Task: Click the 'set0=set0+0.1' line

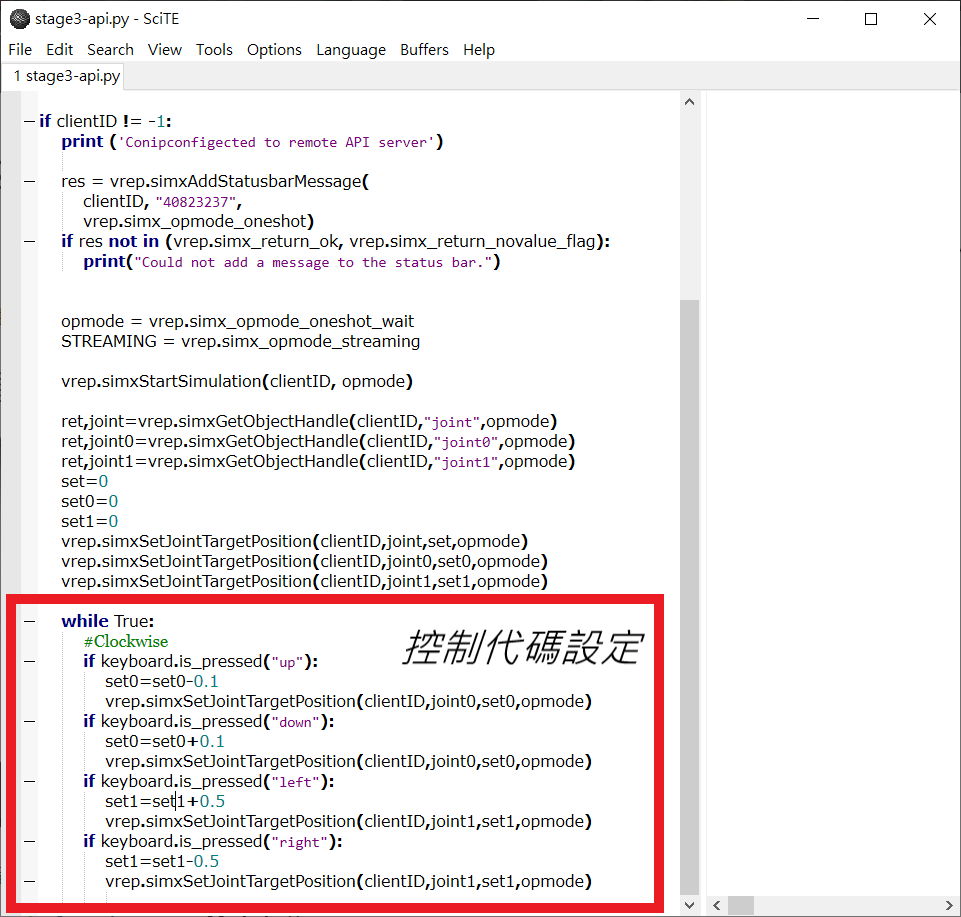Action: tap(165, 742)
